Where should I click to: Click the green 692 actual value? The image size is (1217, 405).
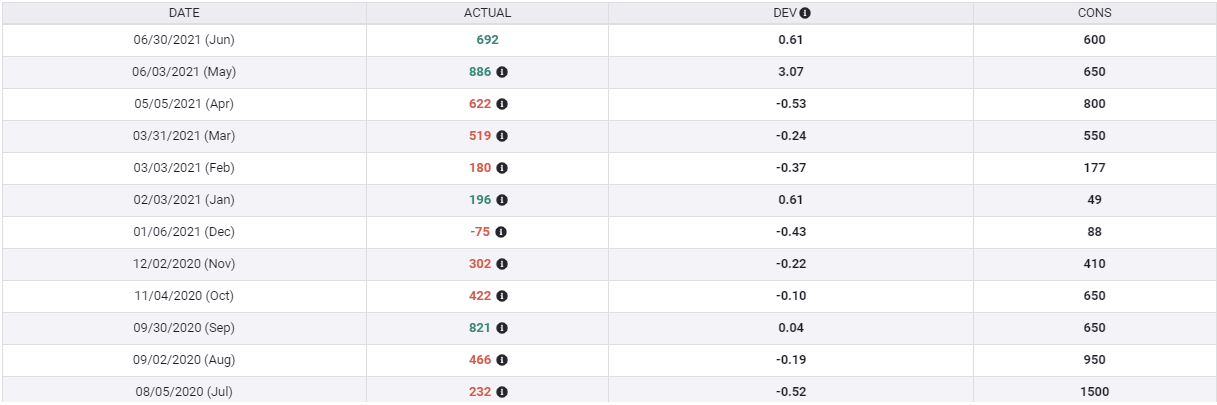487,40
